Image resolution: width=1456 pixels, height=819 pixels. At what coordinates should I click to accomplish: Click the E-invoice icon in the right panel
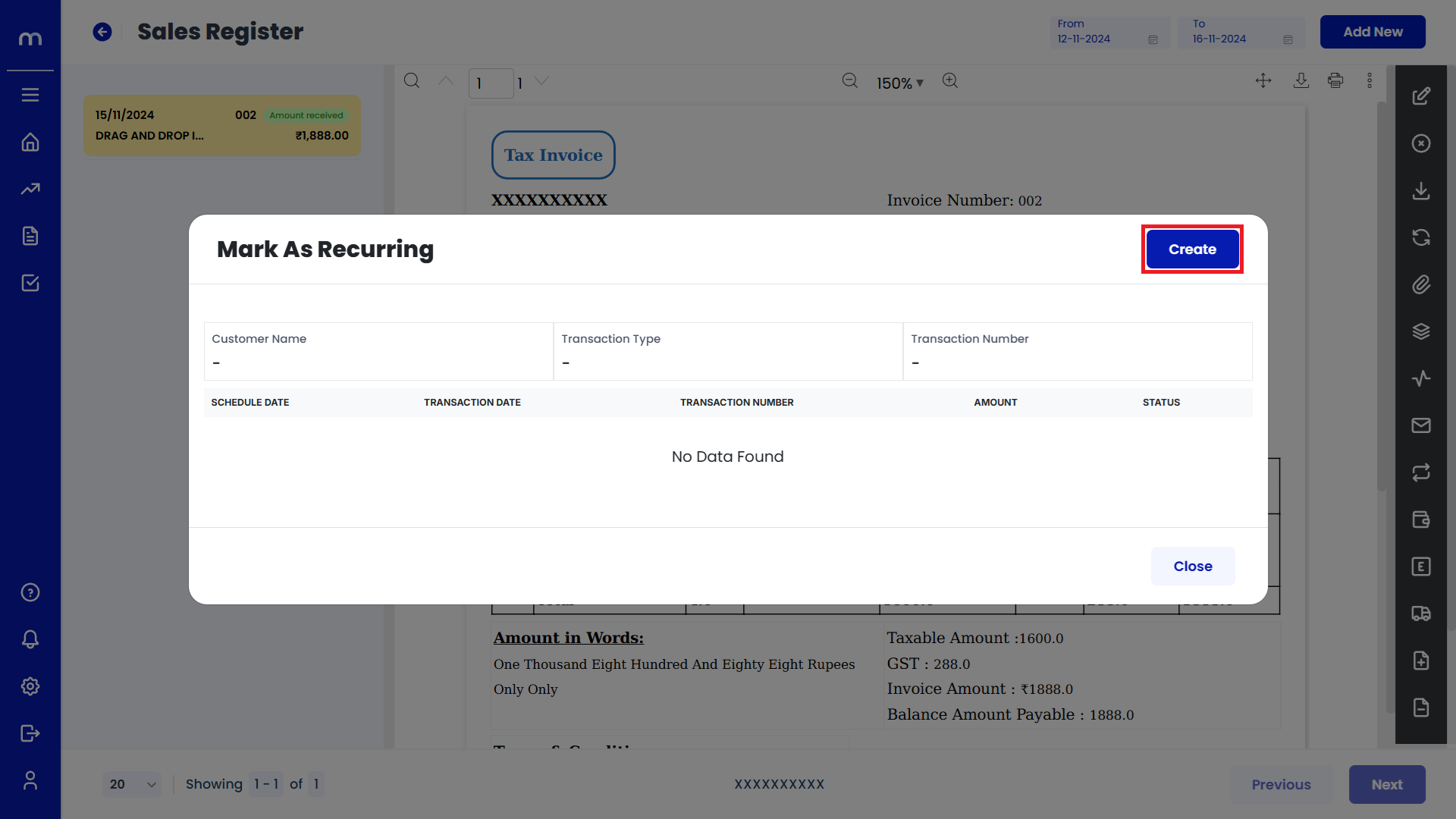1421,566
